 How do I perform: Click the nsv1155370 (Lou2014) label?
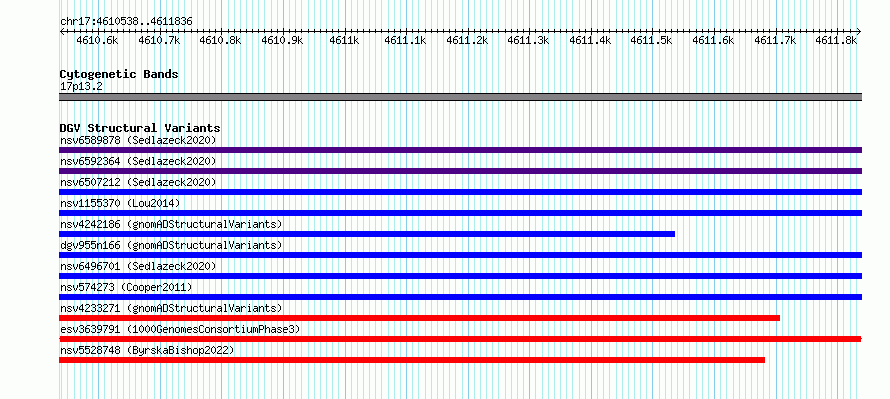tap(120, 203)
